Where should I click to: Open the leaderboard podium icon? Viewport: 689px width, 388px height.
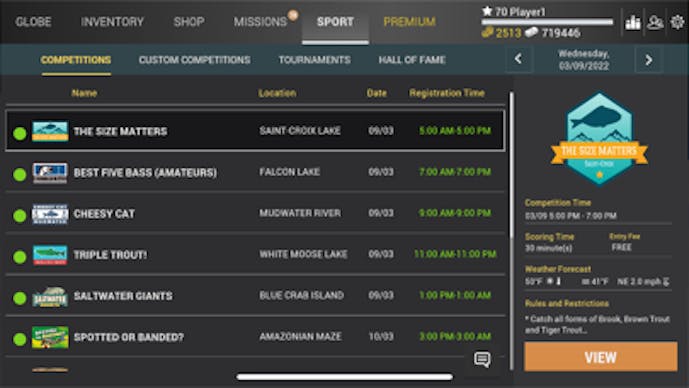tap(632, 22)
